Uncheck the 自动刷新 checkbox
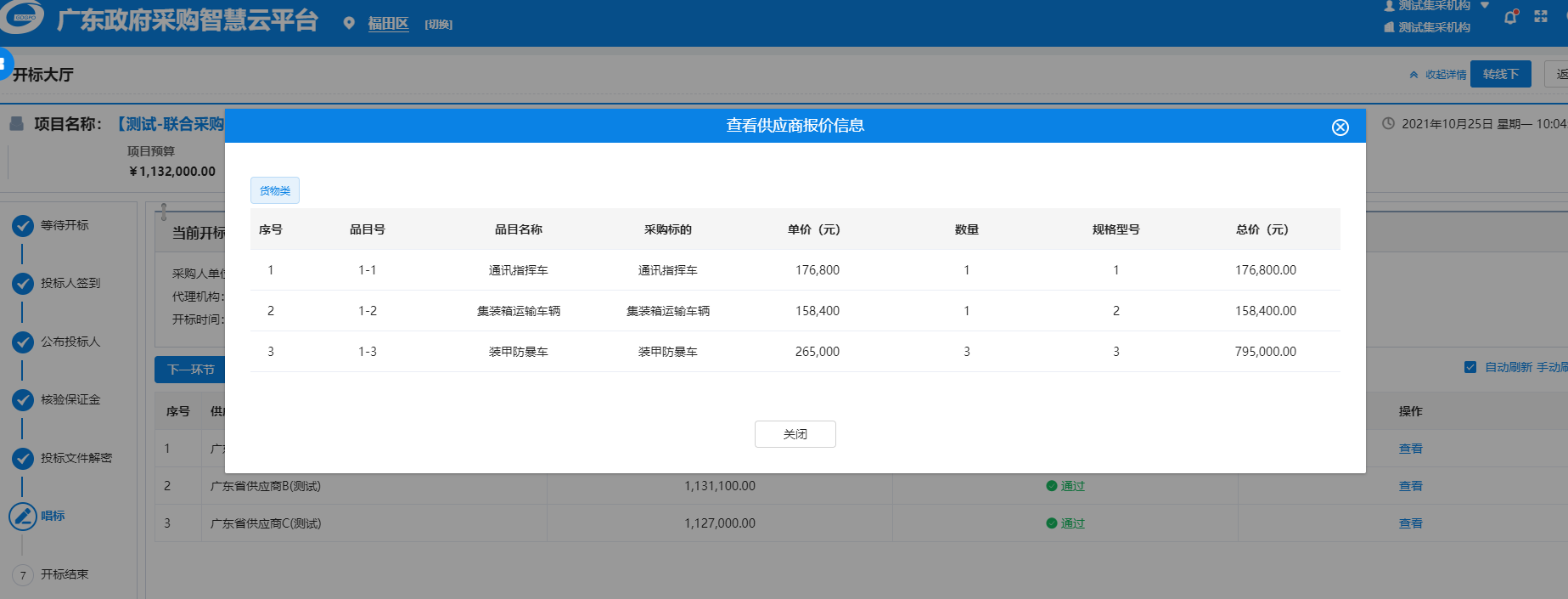Image resolution: width=1568 pixels, height=599 pixels. point(1470,367)
